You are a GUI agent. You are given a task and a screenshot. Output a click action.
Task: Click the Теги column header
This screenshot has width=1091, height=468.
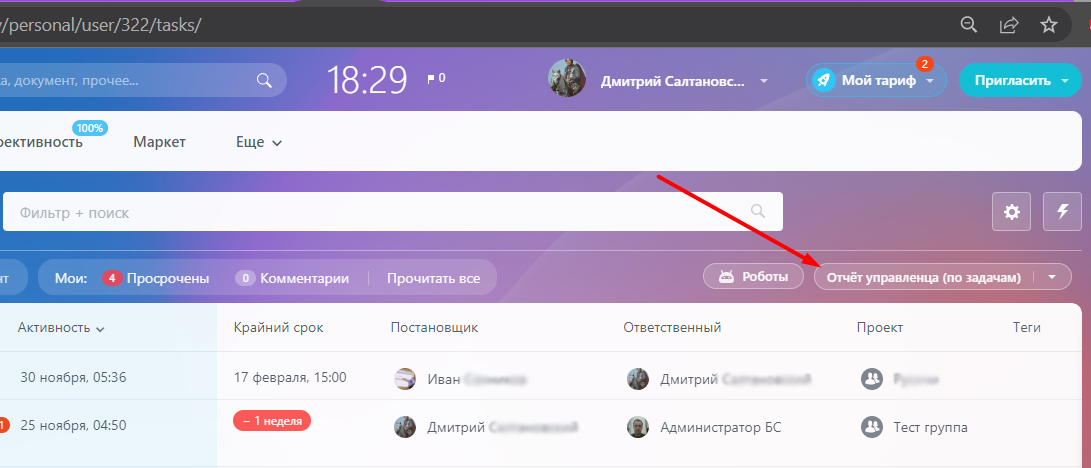coord(1027,328)
